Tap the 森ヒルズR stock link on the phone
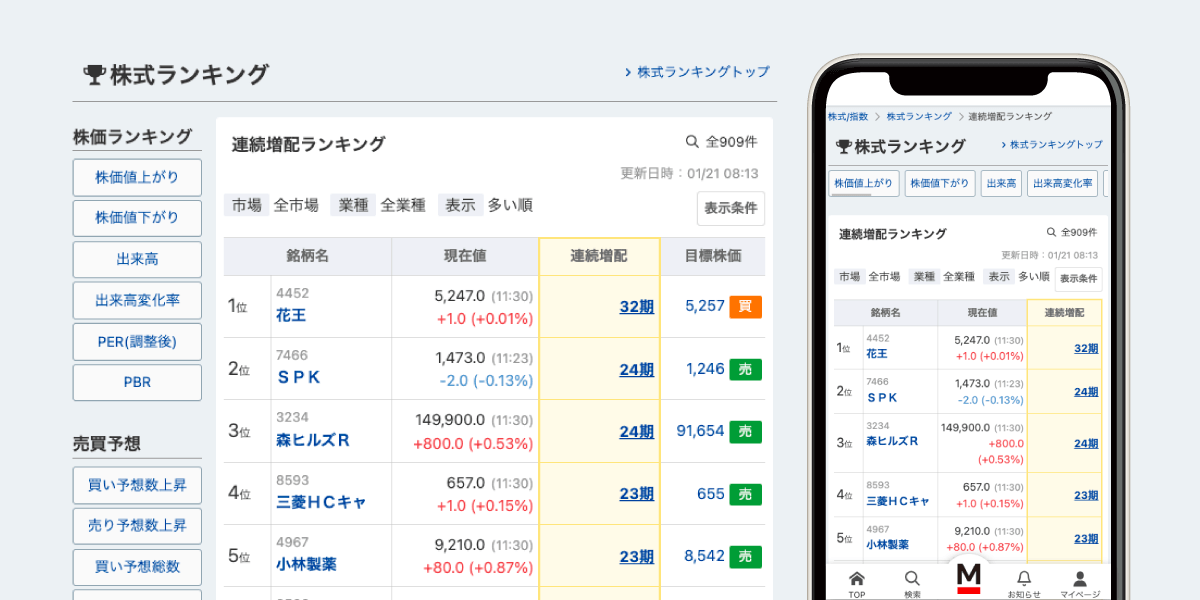 click(892, 441)
